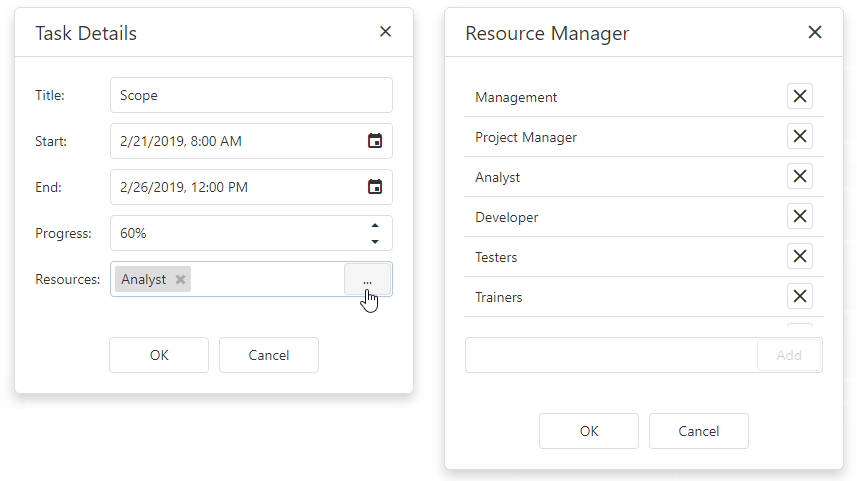The width and height of the screenshot is (857, 481).
Task: Increase Progress with the up arrow
Action: coord(375,225)
